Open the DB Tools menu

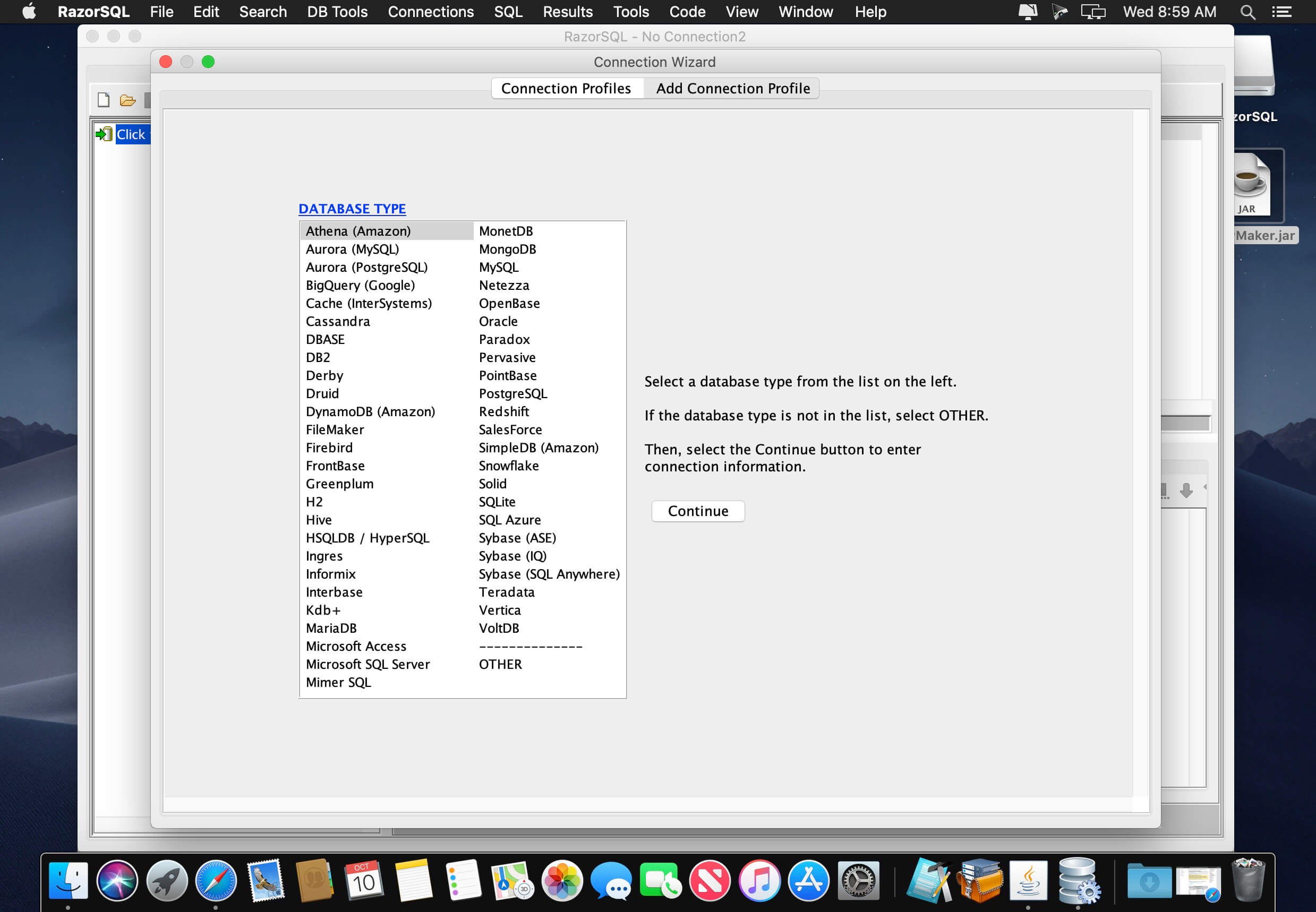(x=337, y=12)
